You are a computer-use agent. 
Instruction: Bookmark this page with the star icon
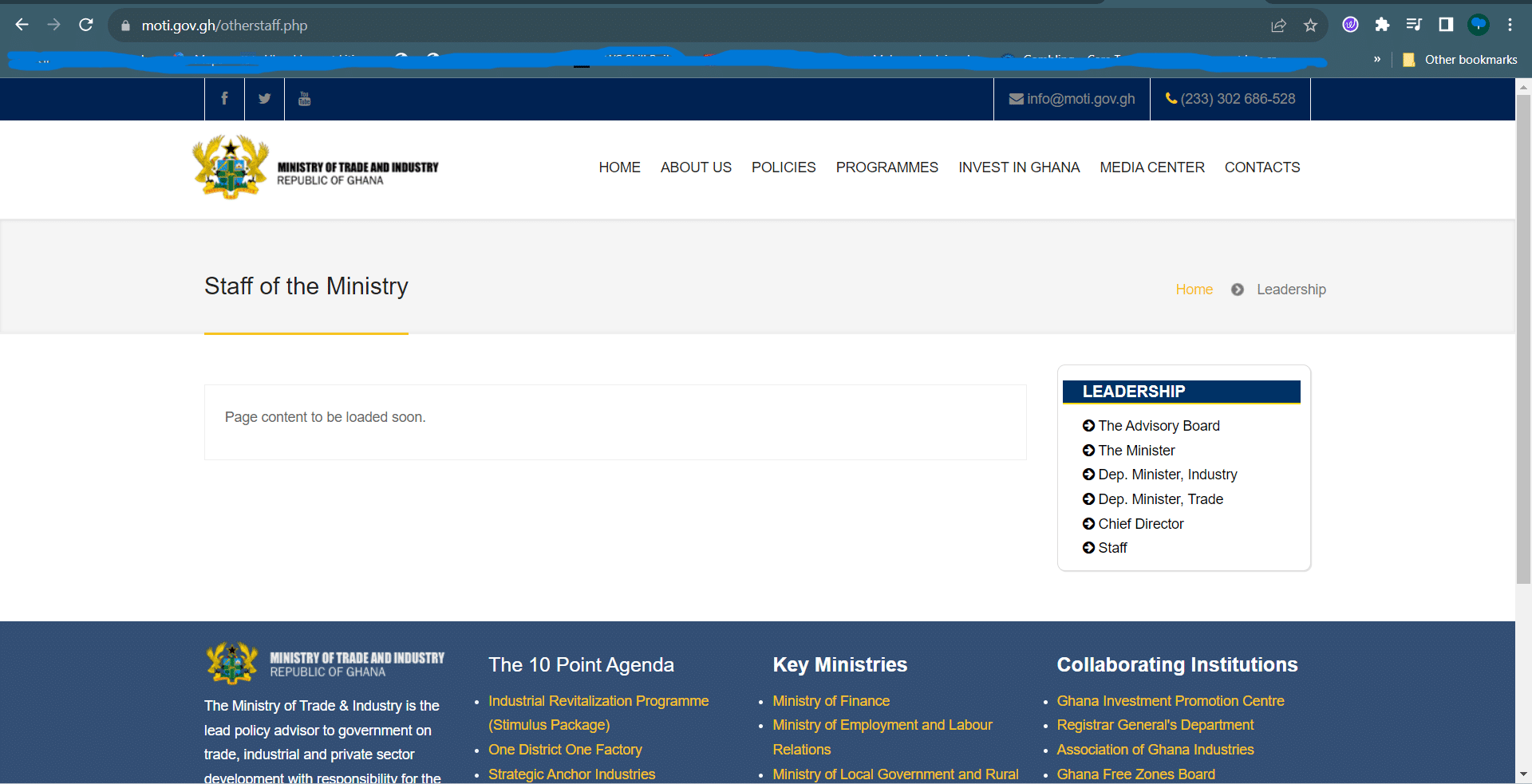tap(1310, 26)
